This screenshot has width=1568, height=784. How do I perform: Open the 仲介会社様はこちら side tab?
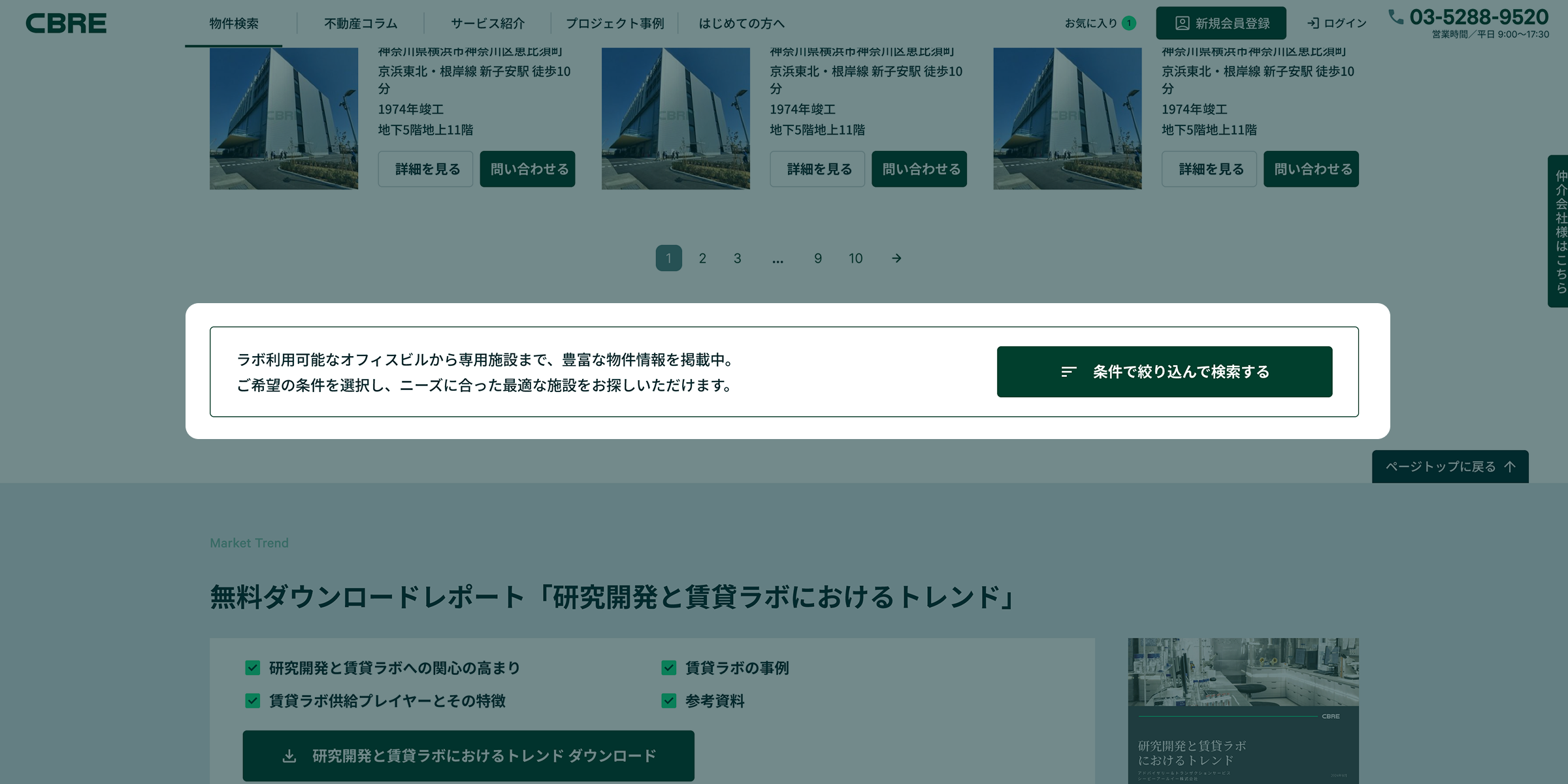click(1558, 231)
